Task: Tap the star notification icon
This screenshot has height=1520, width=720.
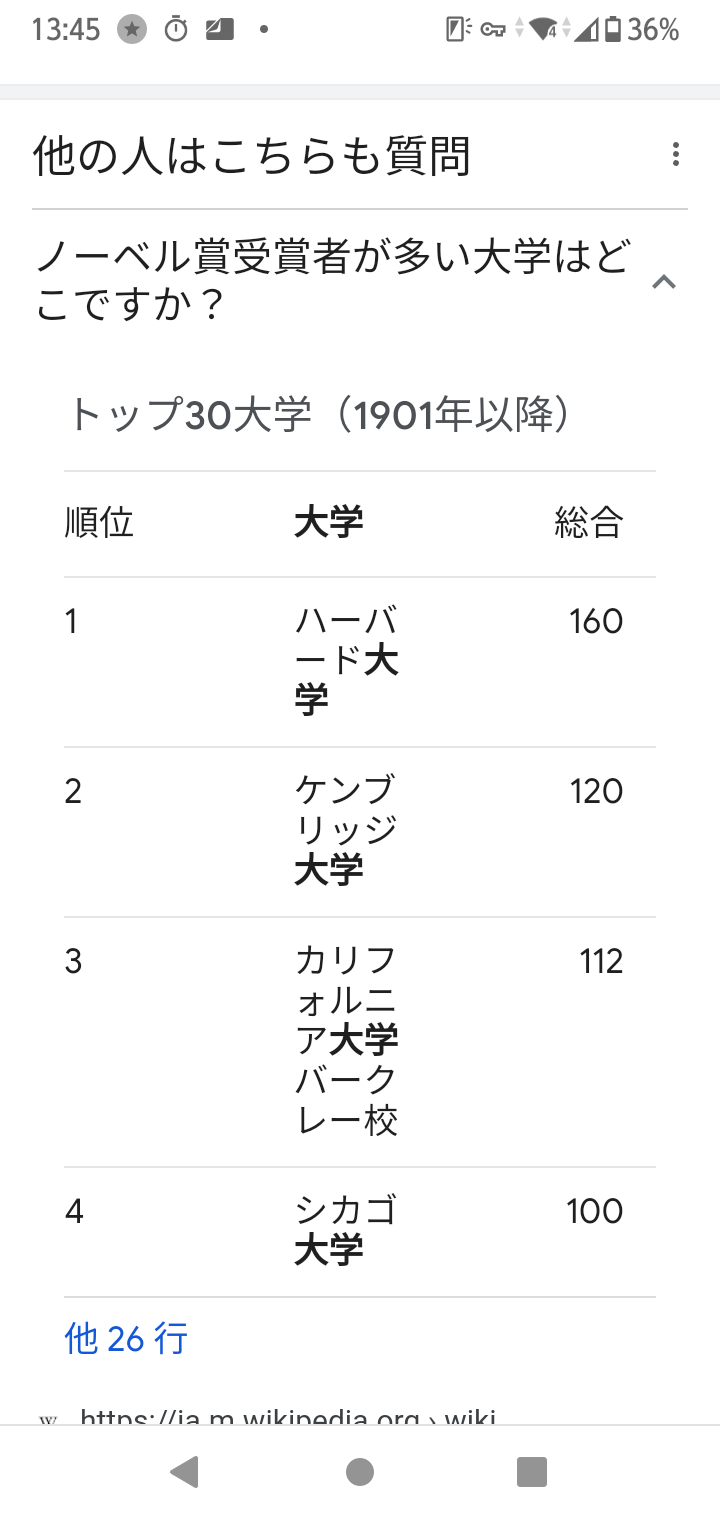Action: click(x=131, y=30)
